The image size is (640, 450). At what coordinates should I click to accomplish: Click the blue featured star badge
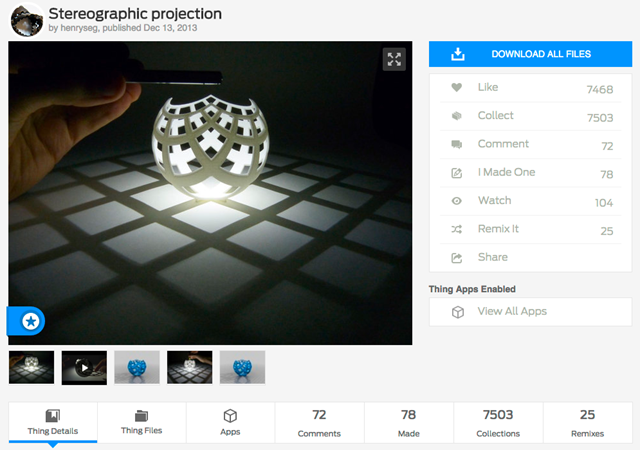[30, 321]
